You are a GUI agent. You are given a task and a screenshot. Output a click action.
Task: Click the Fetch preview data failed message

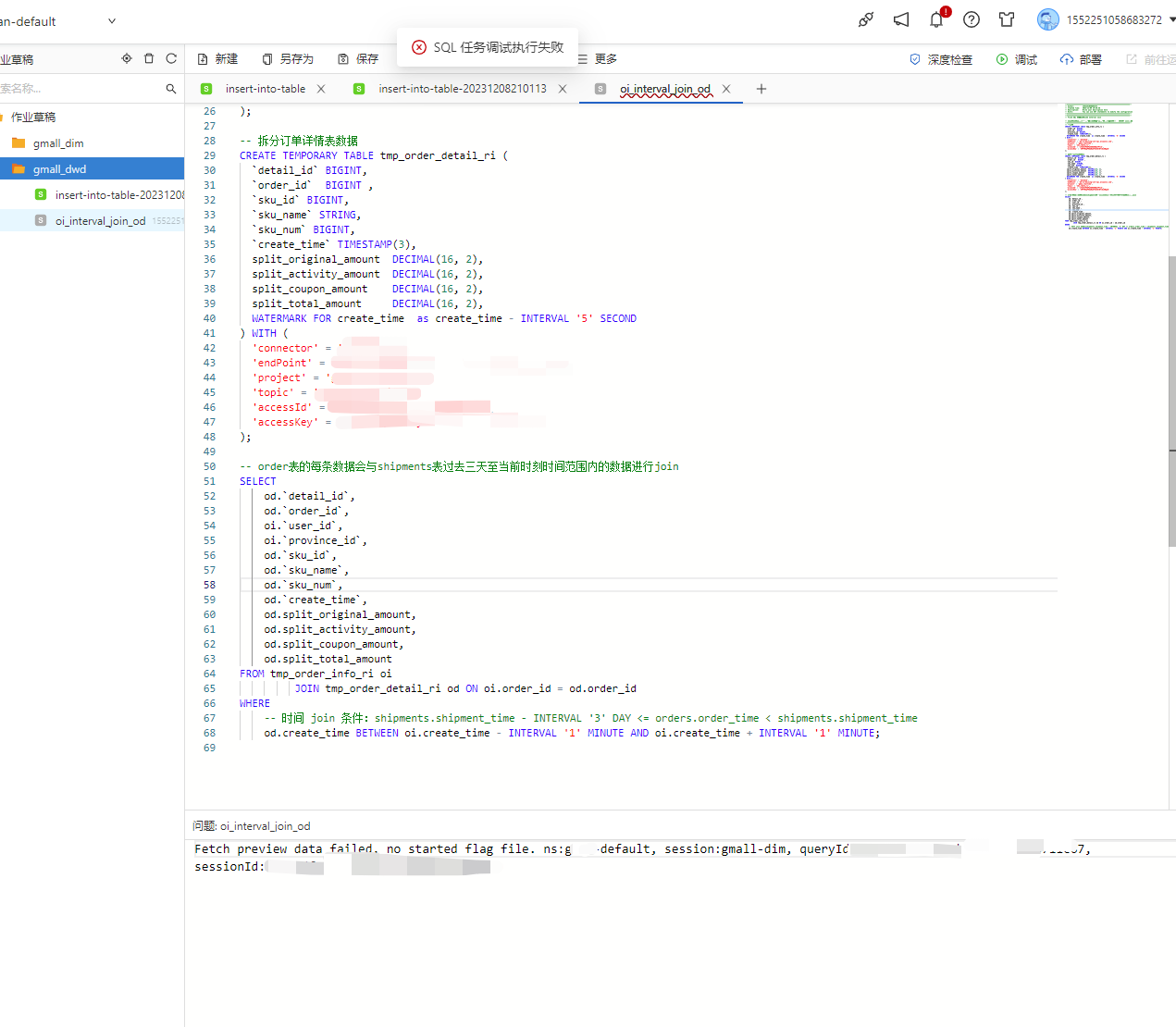643,858
